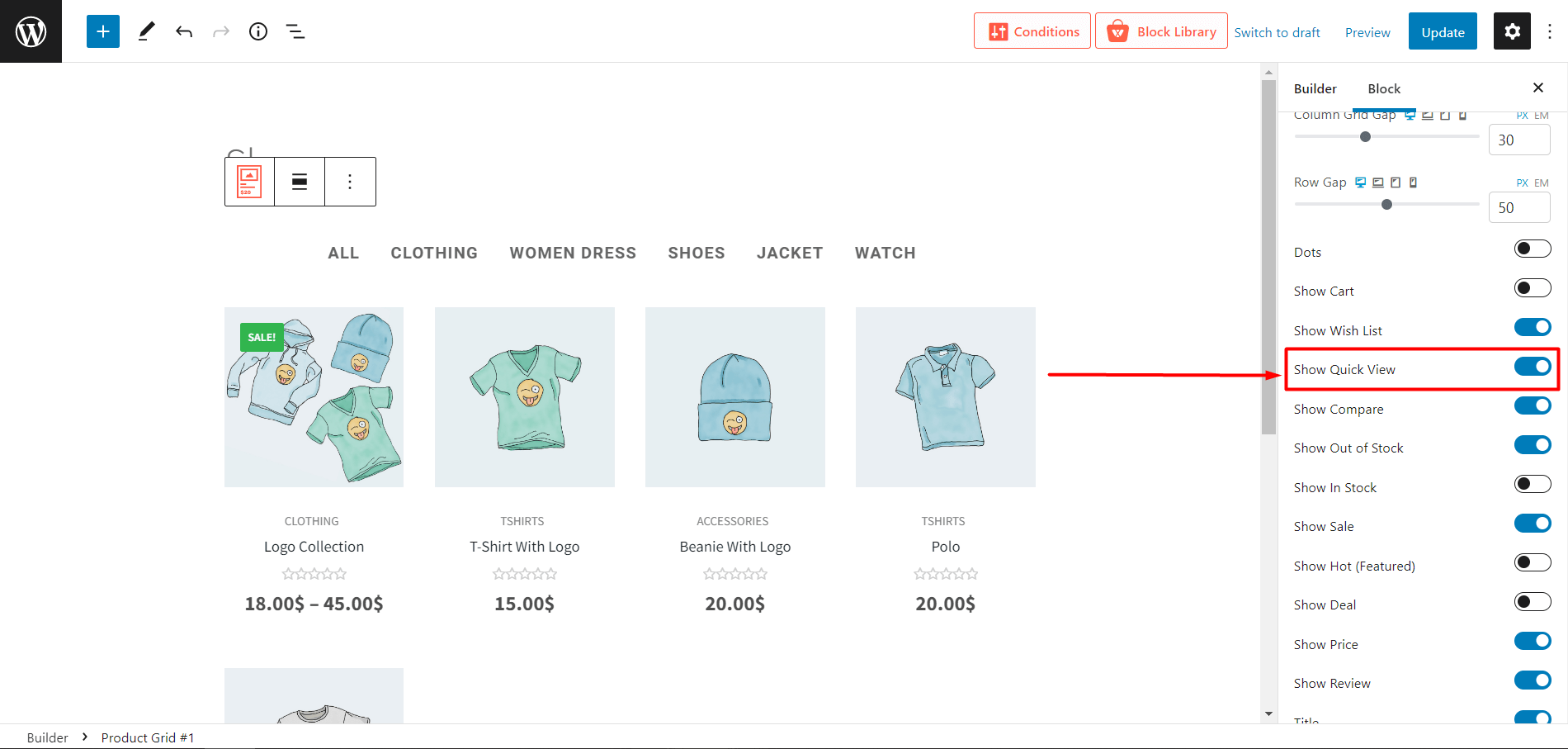Select the CLOTHING category filter
The image size is (1568, 749).
[x=434, y=253]
